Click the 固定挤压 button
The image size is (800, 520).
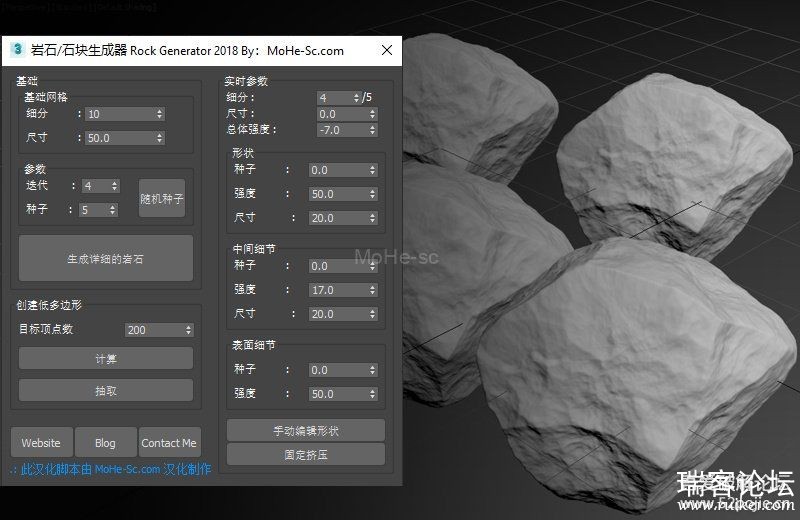(306, 454)
